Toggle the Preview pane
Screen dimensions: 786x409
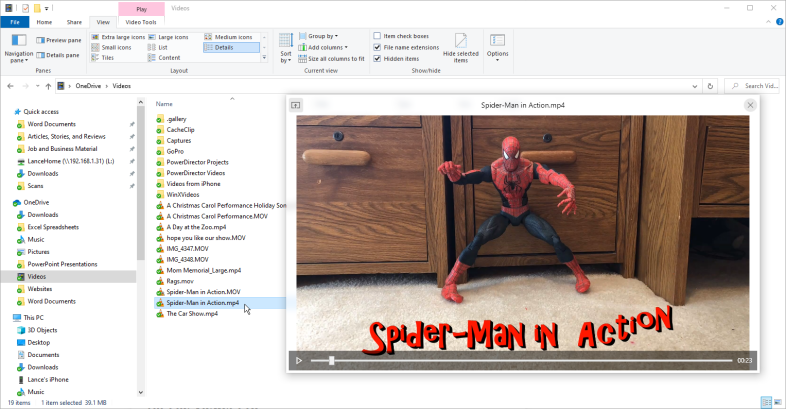59,40
